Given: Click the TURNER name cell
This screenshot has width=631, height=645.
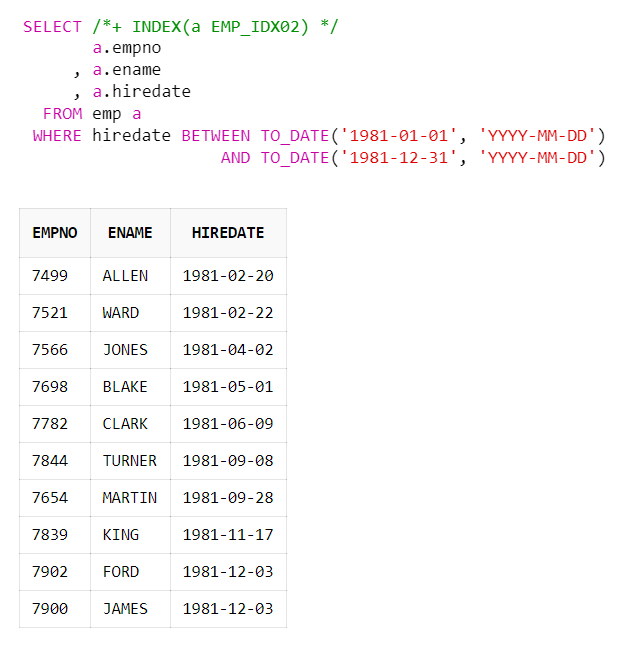Looking at the screenshot, I should (130, 461).
